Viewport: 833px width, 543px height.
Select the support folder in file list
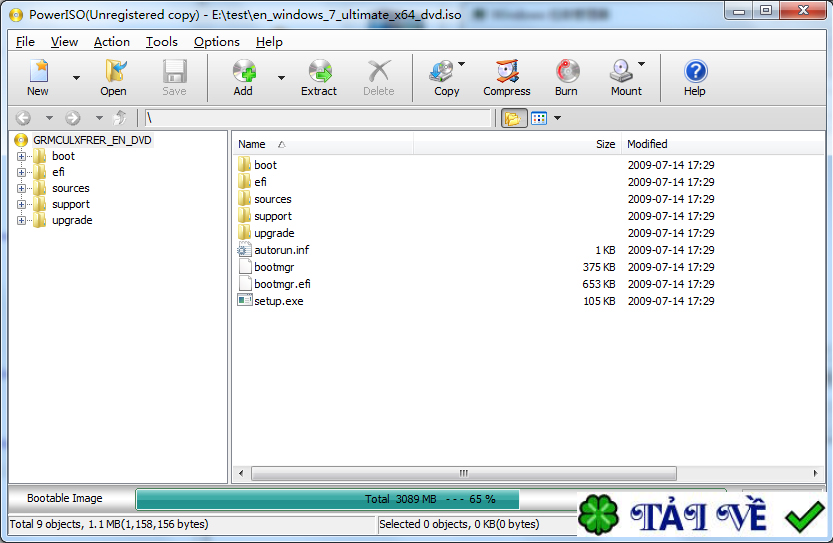click(x=273, y=216)
